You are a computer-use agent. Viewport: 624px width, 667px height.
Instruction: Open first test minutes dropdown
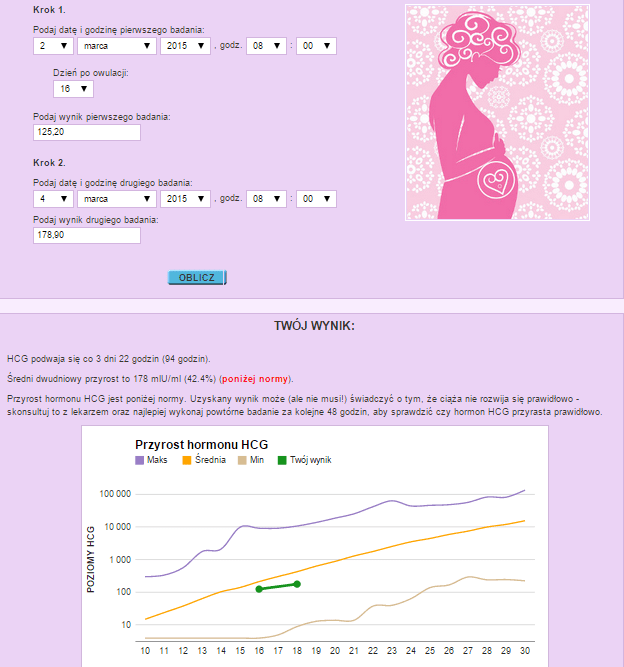[316, 45]
